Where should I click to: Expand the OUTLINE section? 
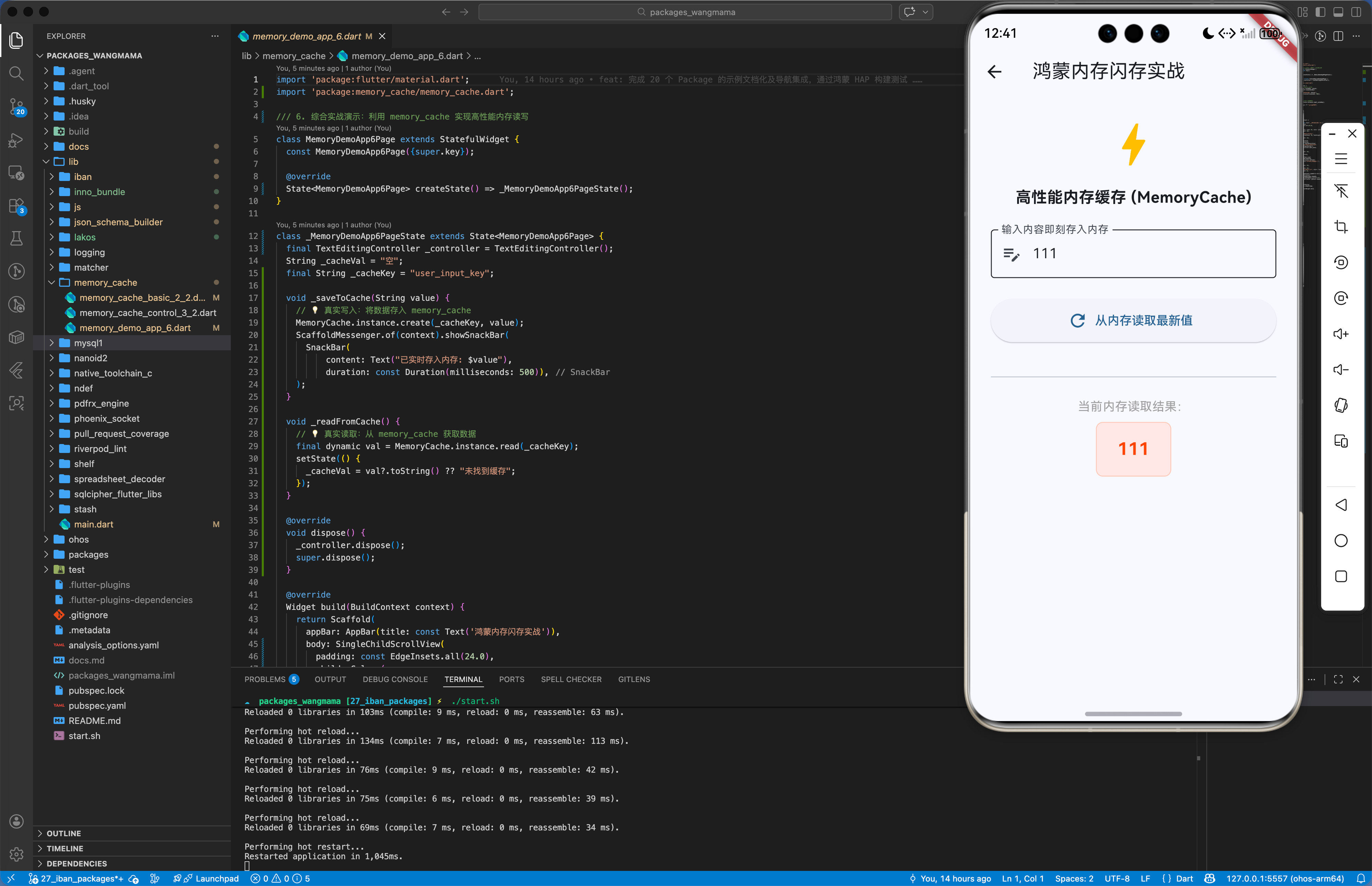[x=63, y=833]
